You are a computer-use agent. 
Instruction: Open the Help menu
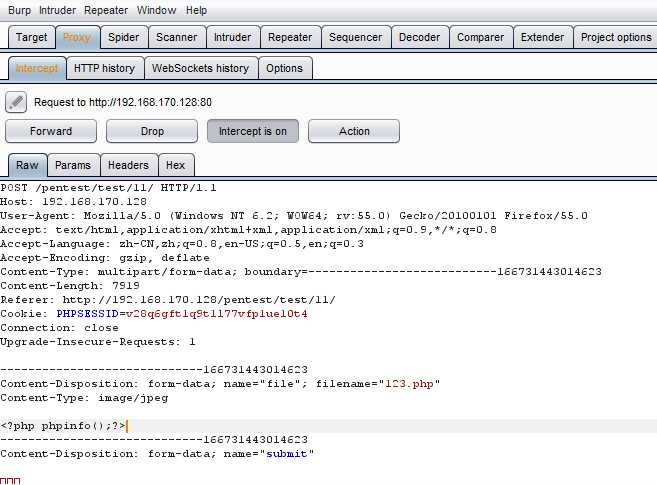197,10
